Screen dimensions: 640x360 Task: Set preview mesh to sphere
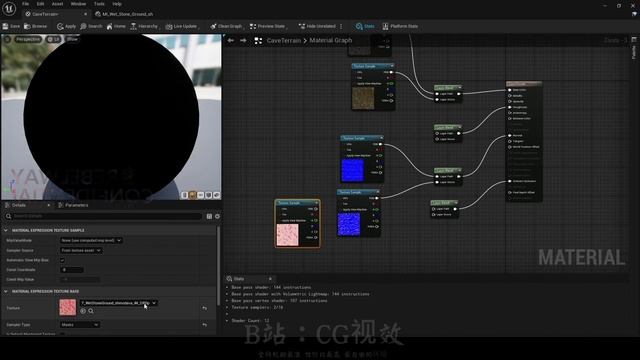(x=193, y=195)
